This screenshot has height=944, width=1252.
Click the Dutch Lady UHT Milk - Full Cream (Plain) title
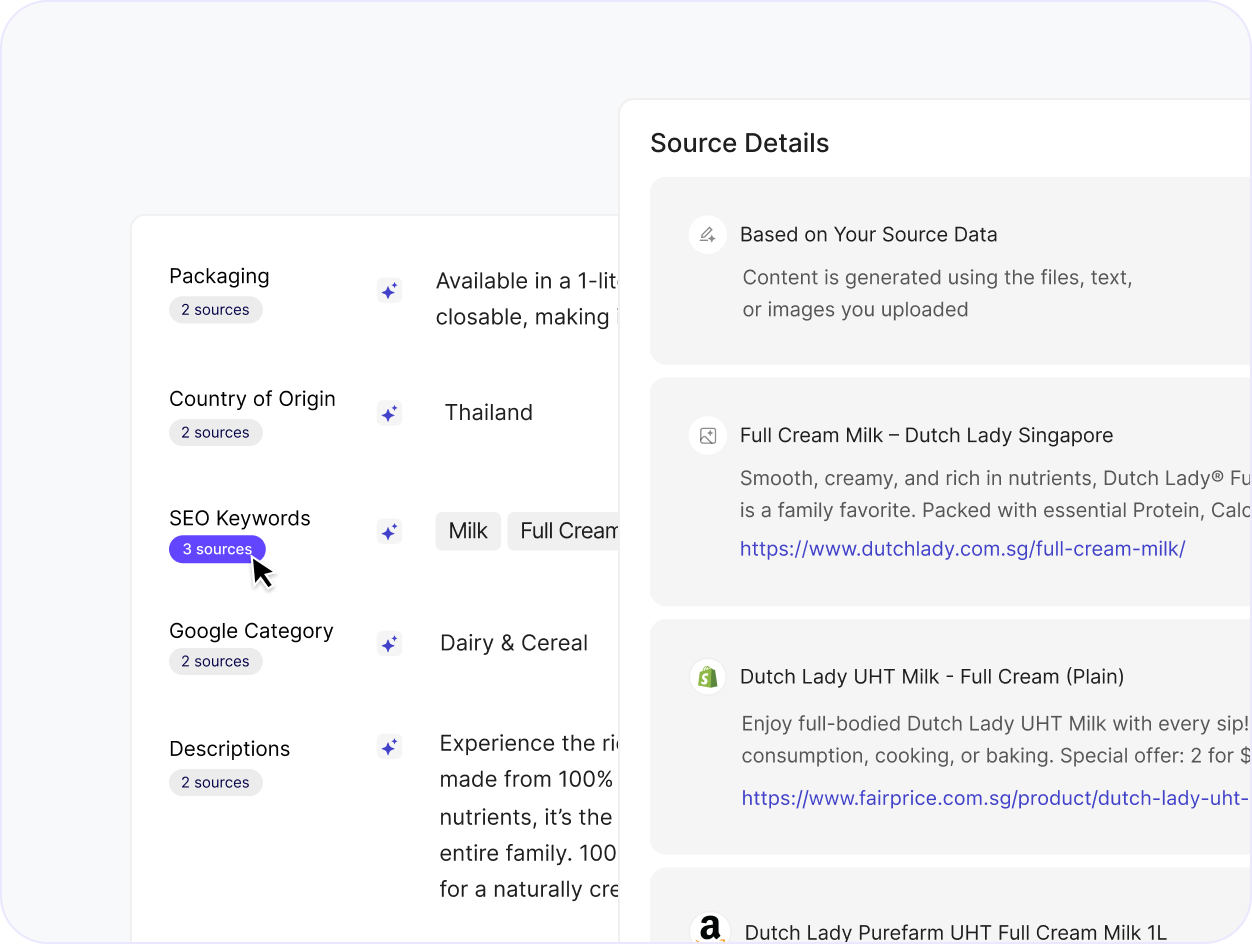coord(932,677)
